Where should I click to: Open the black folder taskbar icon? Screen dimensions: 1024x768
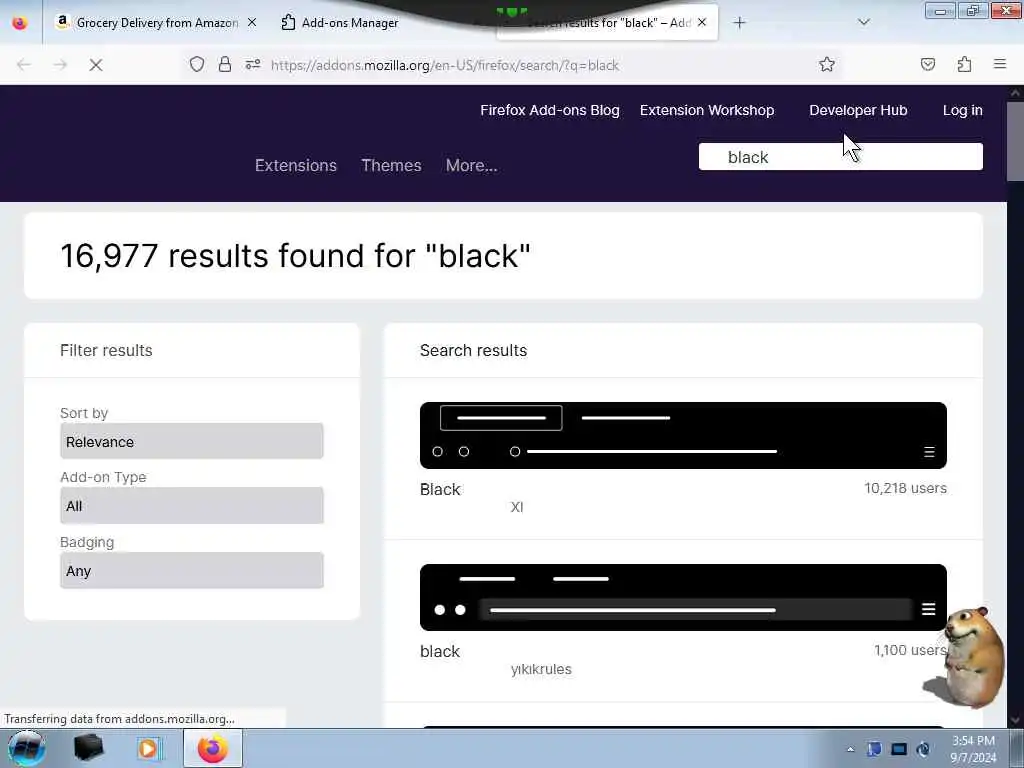pos(88,748)
